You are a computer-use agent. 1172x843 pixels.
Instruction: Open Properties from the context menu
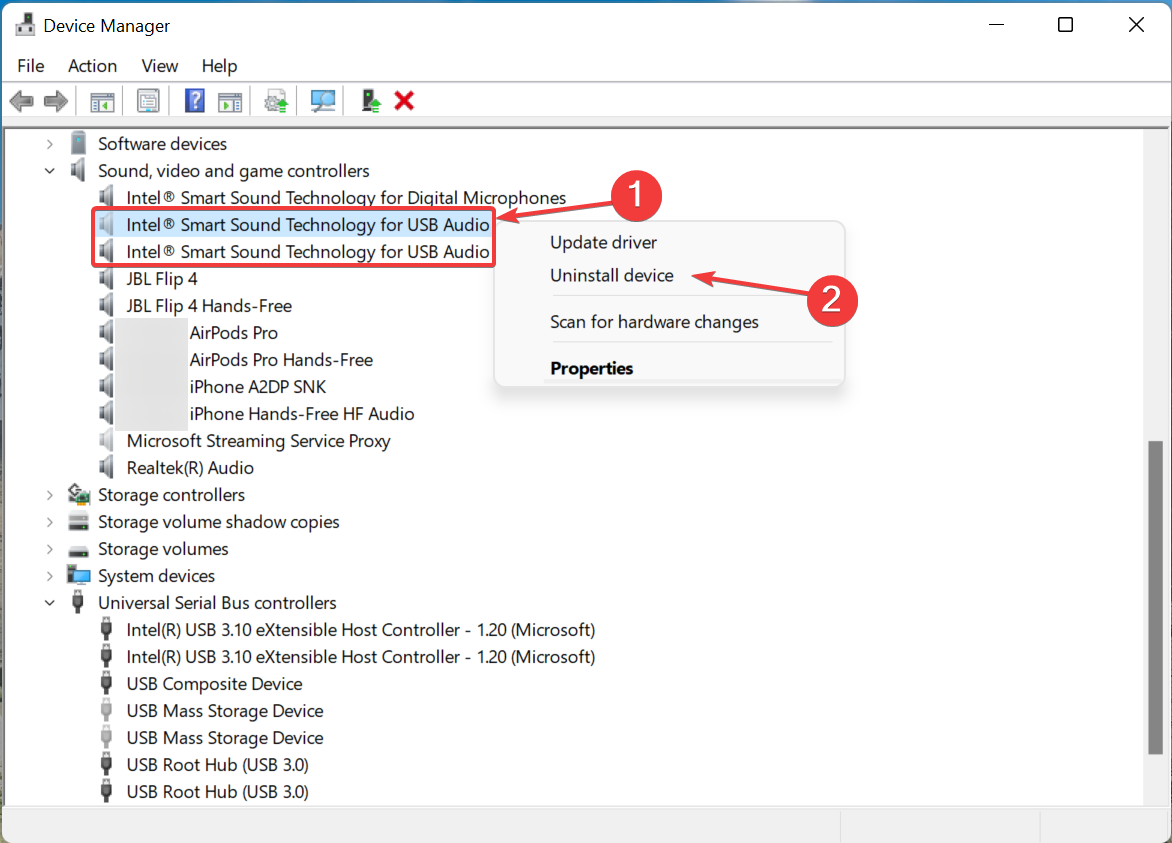[591, 368]
